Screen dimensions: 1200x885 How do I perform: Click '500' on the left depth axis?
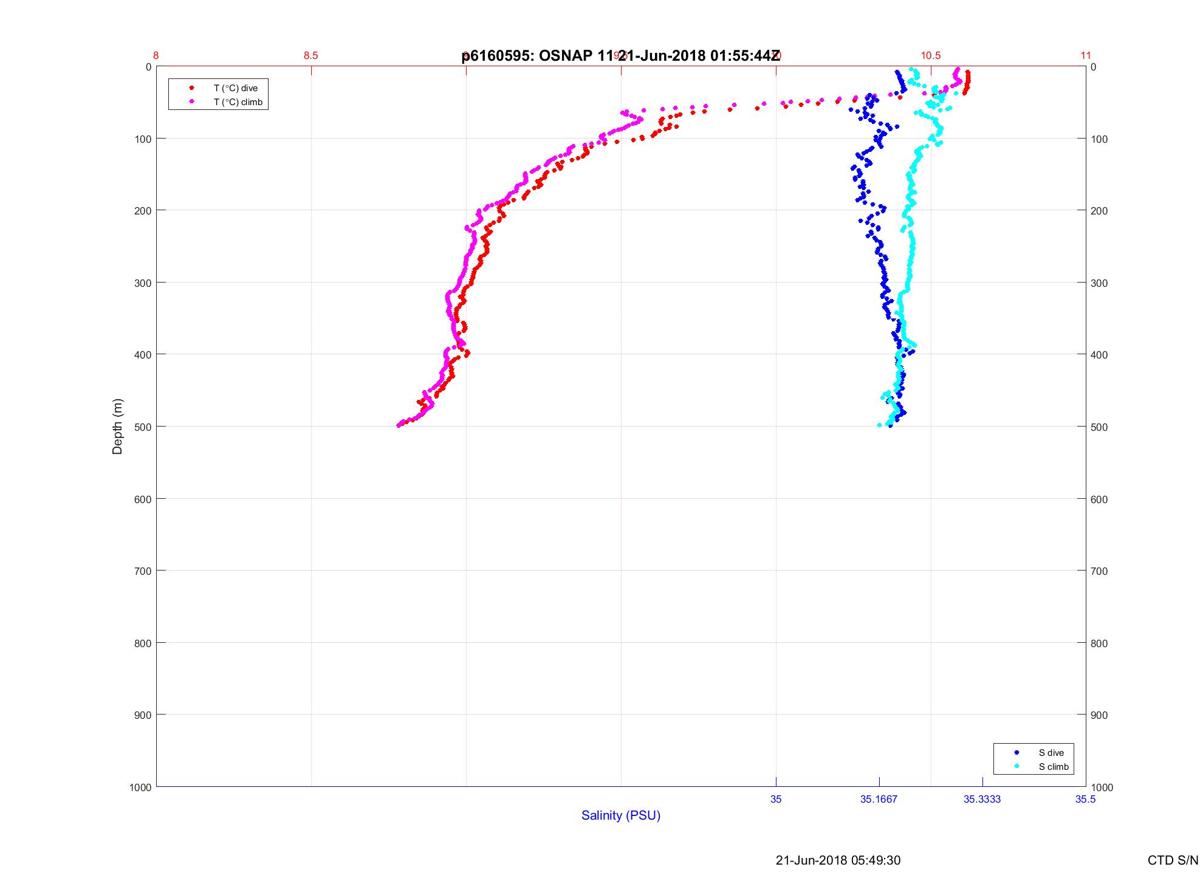(143, 427)
